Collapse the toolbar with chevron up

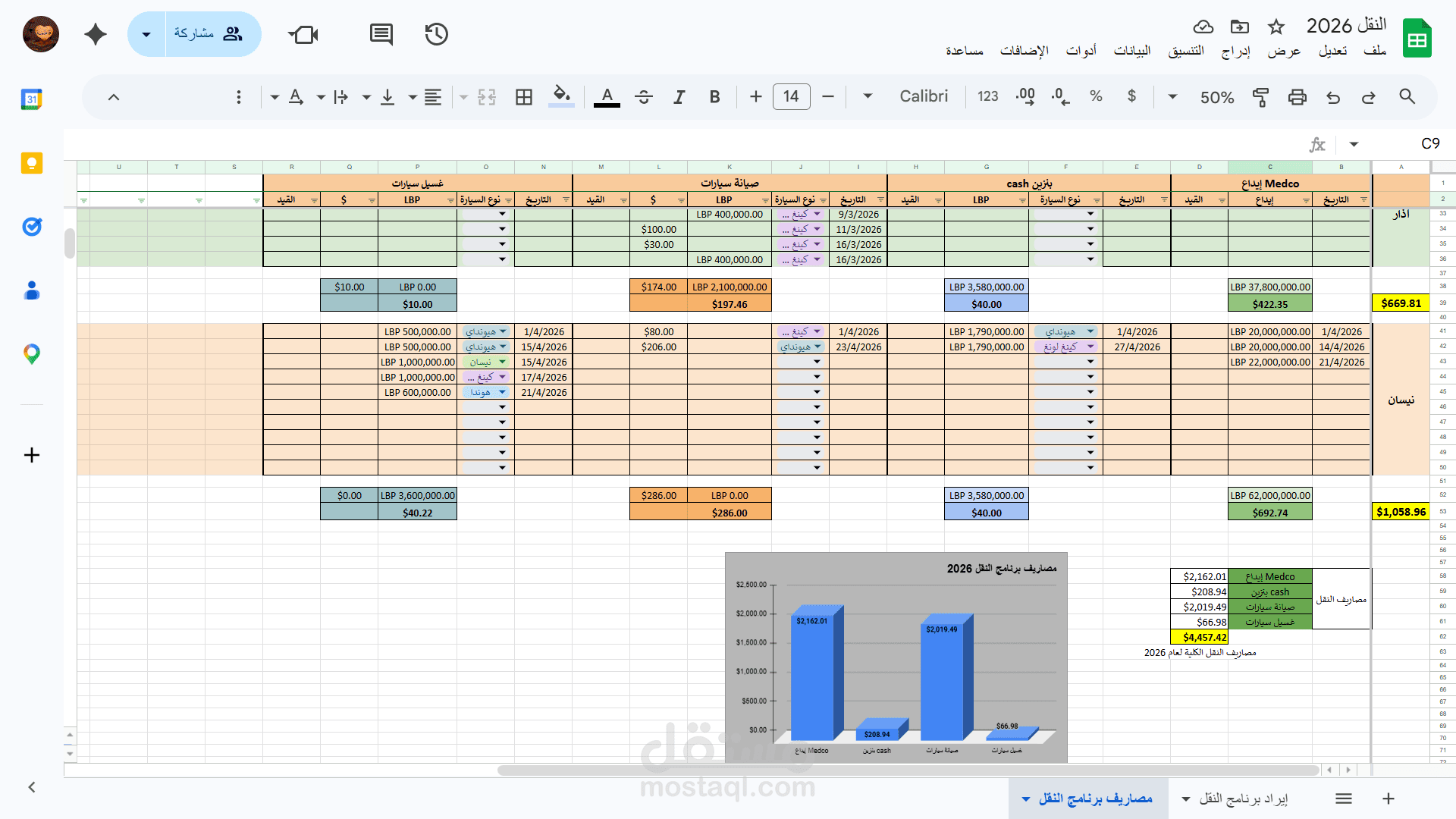pyautogui.click(x=114, y=97)
